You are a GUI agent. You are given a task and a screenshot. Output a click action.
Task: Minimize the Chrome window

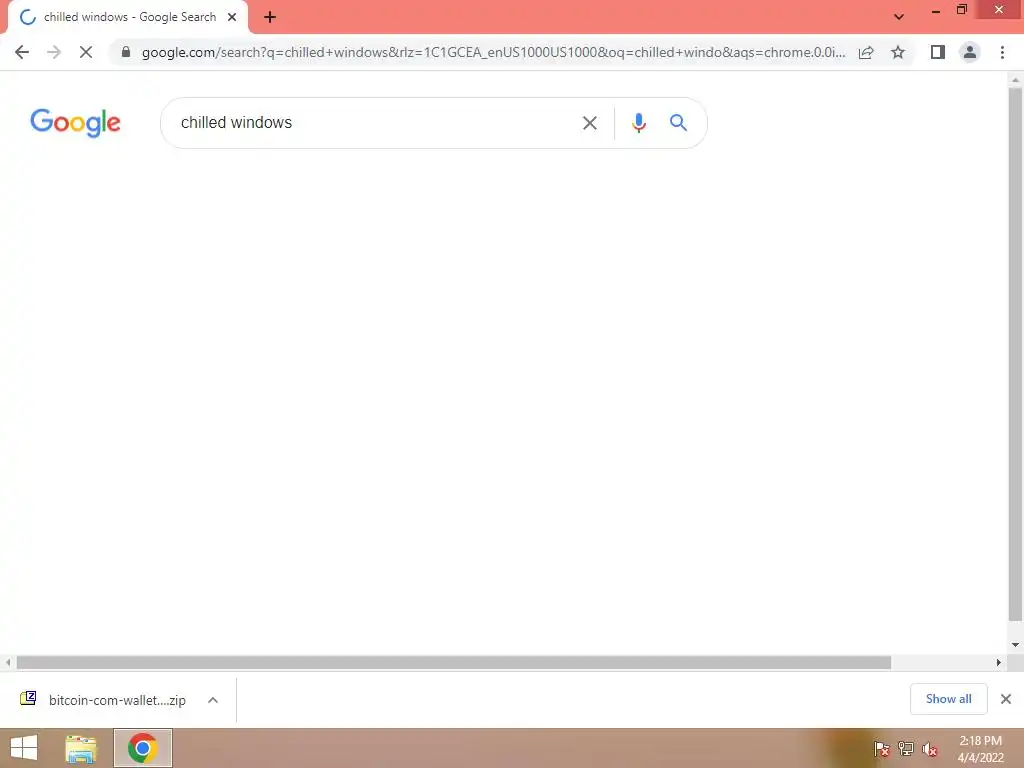936,11
